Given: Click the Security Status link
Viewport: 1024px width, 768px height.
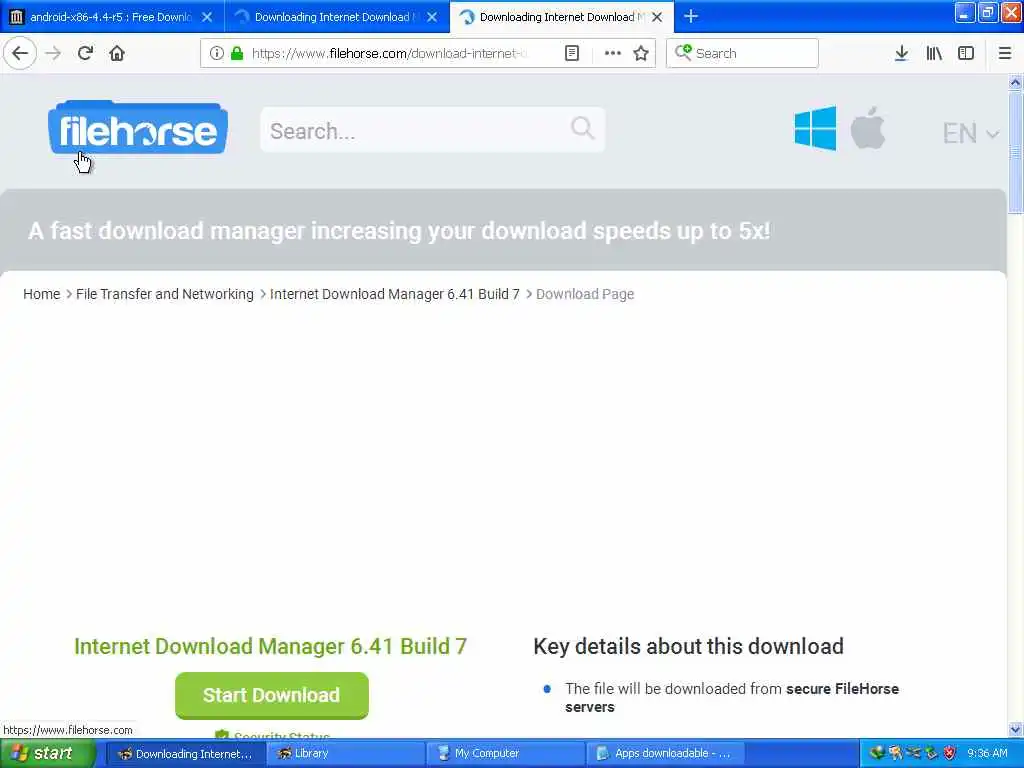Looking at the screenshot, I should [281, 737].
